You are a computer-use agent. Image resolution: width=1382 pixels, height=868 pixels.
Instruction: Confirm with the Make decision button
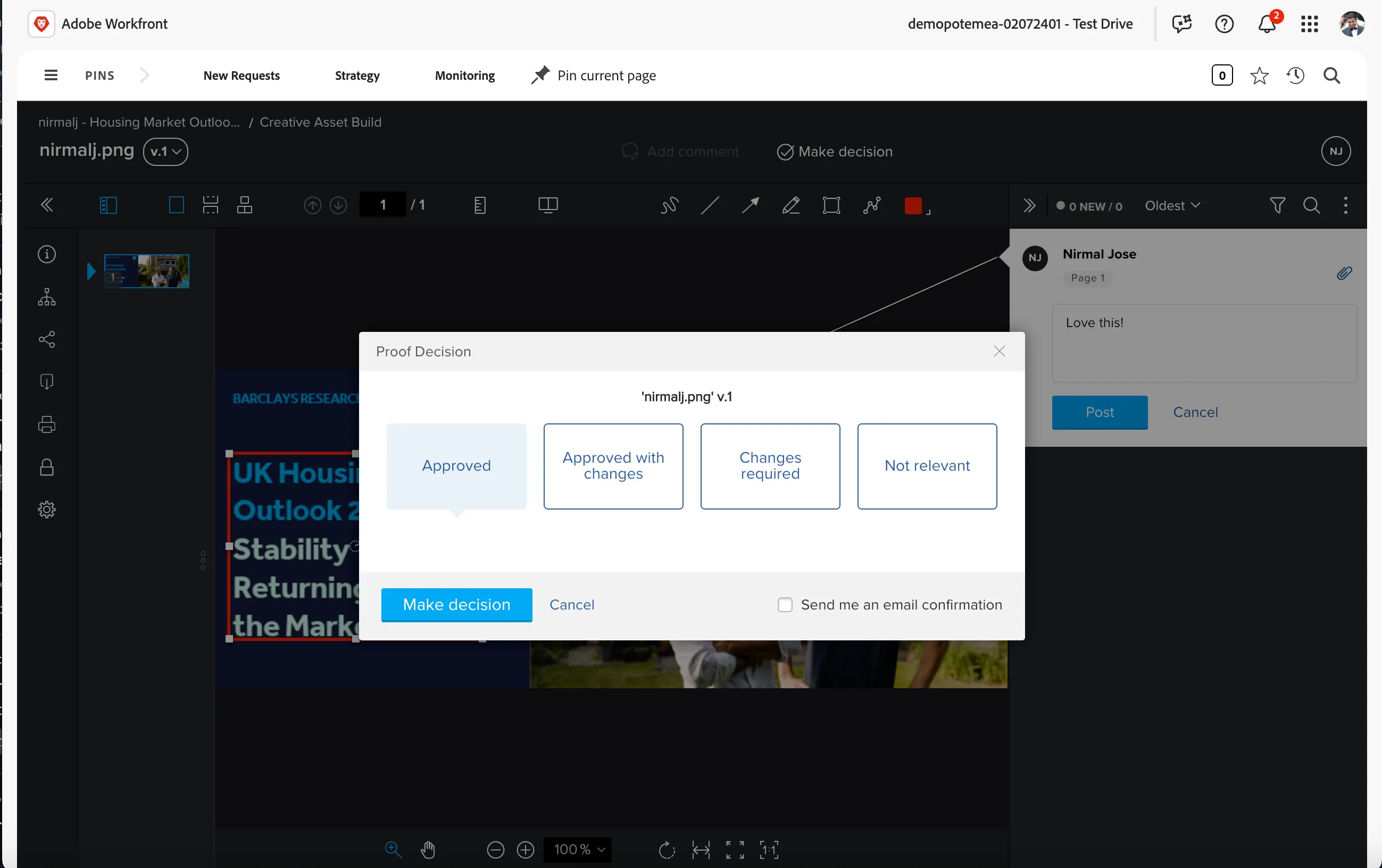[x=456, y=605]
